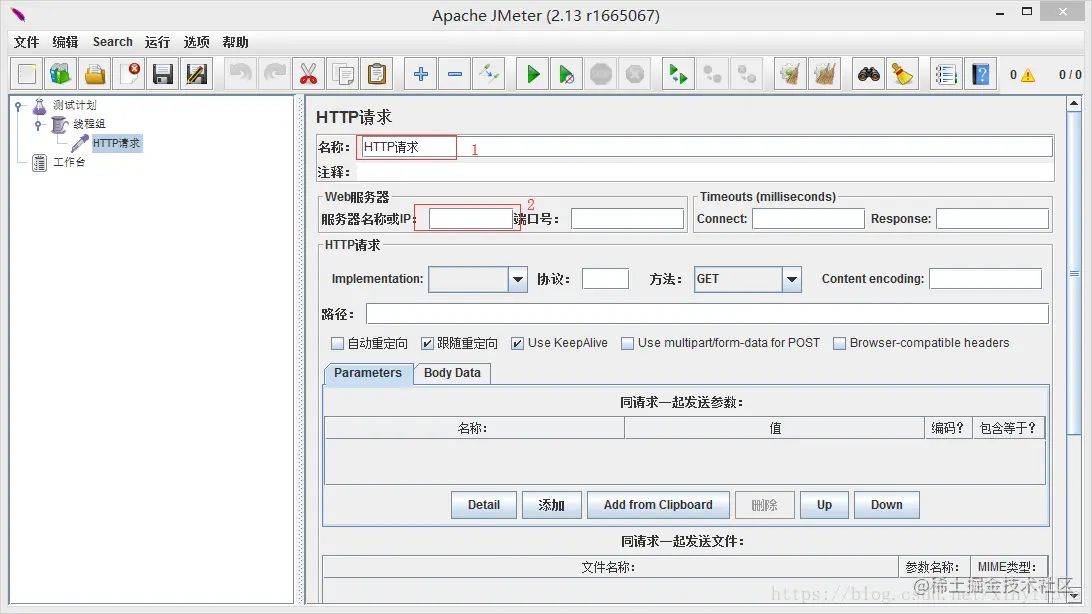Click the scrollbar down arrow
This screenshot has width=1092, height=614.
tap(1074, 596)
